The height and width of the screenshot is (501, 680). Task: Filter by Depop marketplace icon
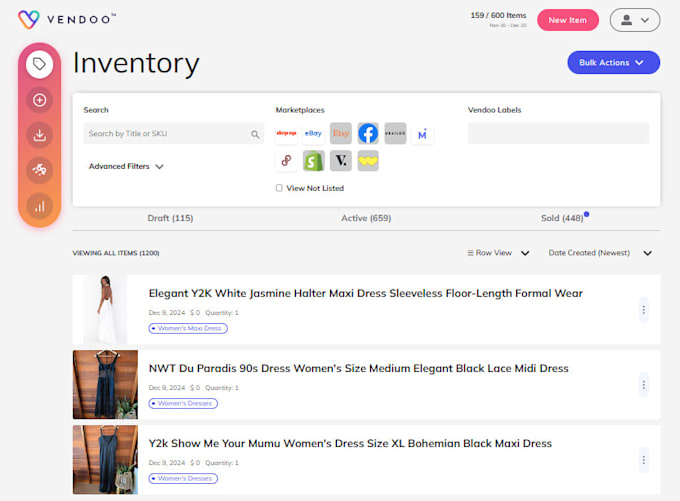click(286, 133)
